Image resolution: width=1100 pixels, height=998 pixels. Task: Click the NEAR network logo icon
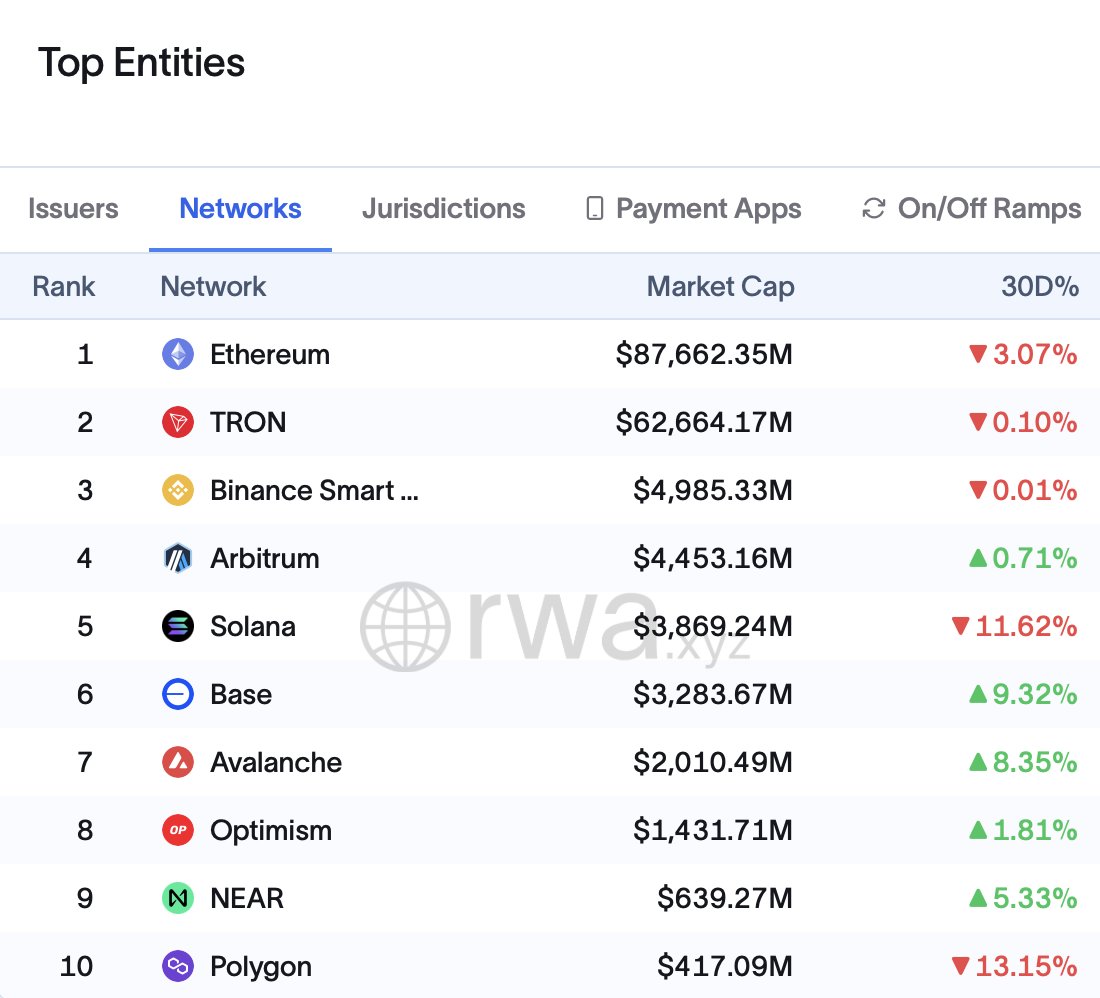178,898
